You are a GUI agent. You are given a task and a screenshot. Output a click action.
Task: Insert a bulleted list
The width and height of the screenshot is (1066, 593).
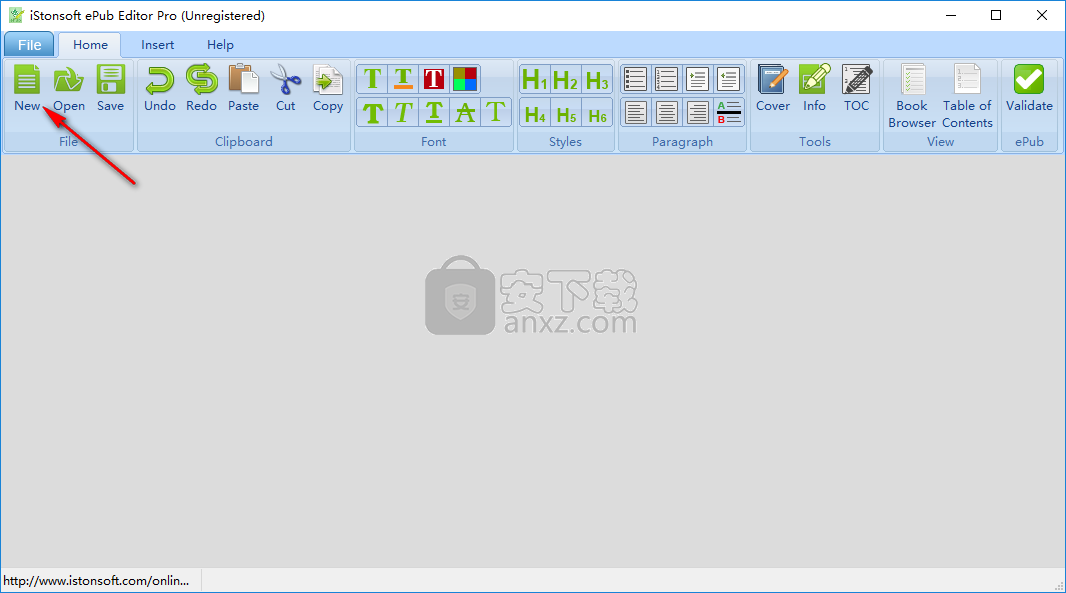pos(636,80)
